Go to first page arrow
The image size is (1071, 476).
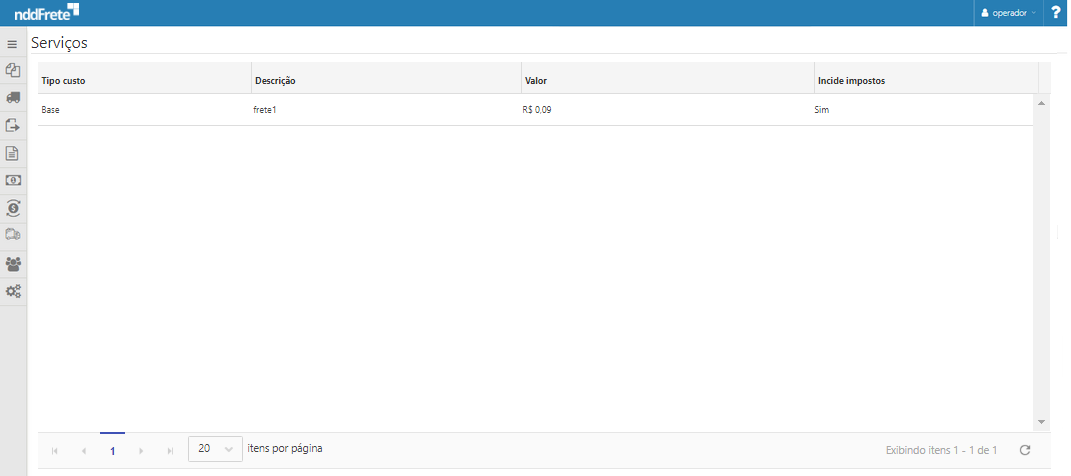(55, 451)
